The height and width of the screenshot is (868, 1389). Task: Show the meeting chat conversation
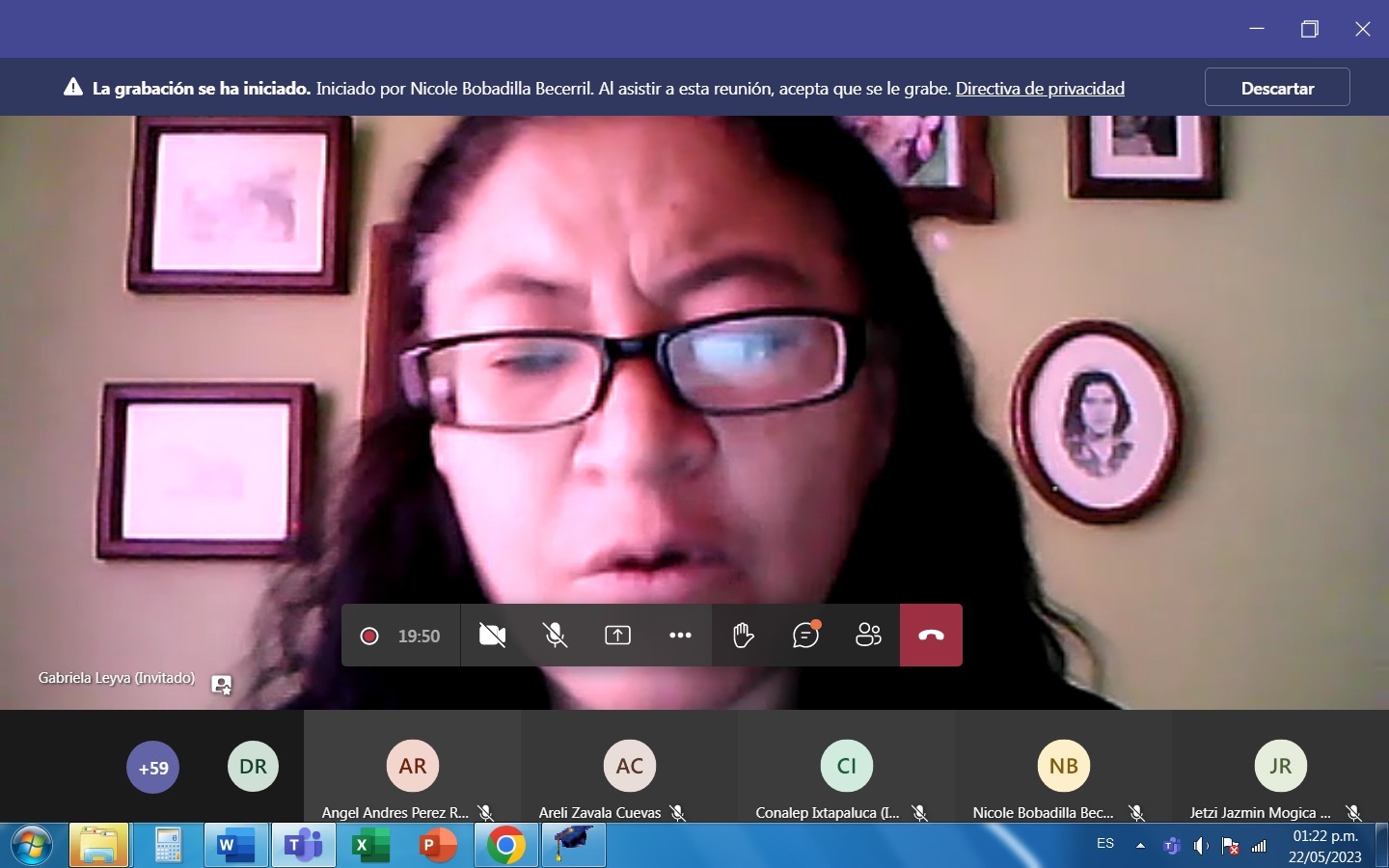(x=805, y=635)
